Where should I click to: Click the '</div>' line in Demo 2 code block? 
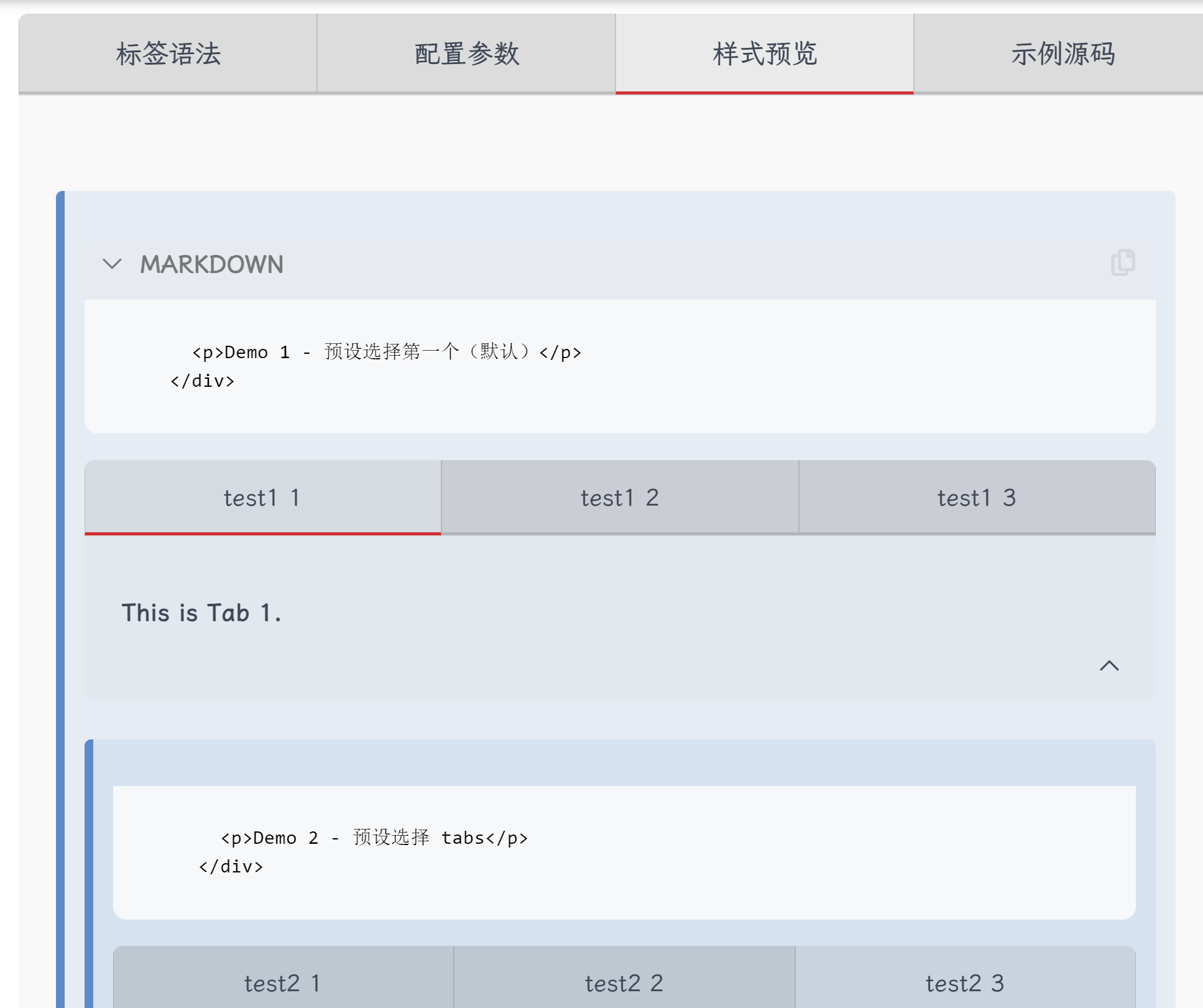pos(231,866)
